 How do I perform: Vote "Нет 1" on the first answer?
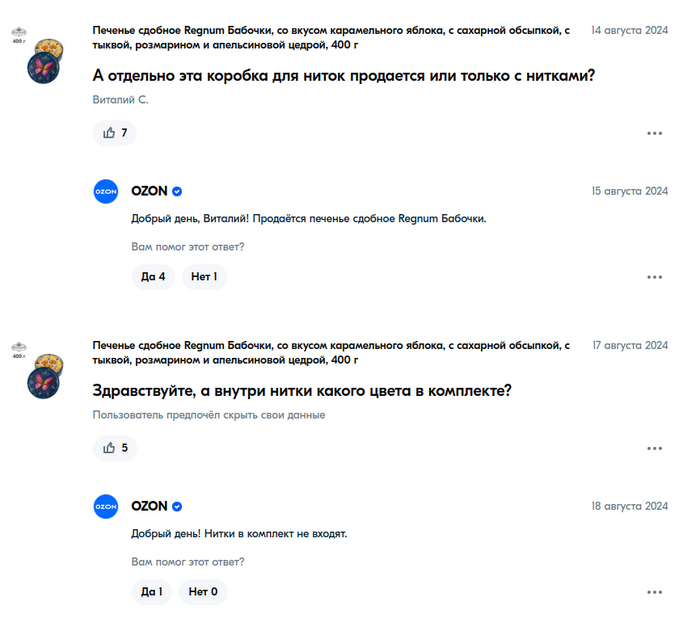(x=204, y=276)
